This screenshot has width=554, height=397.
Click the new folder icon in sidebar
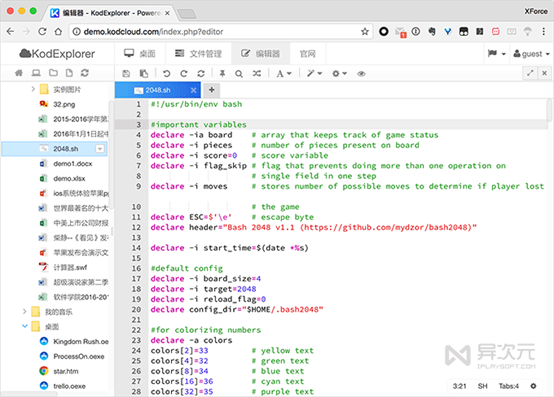pyautogui.click(x=53, y=73)
